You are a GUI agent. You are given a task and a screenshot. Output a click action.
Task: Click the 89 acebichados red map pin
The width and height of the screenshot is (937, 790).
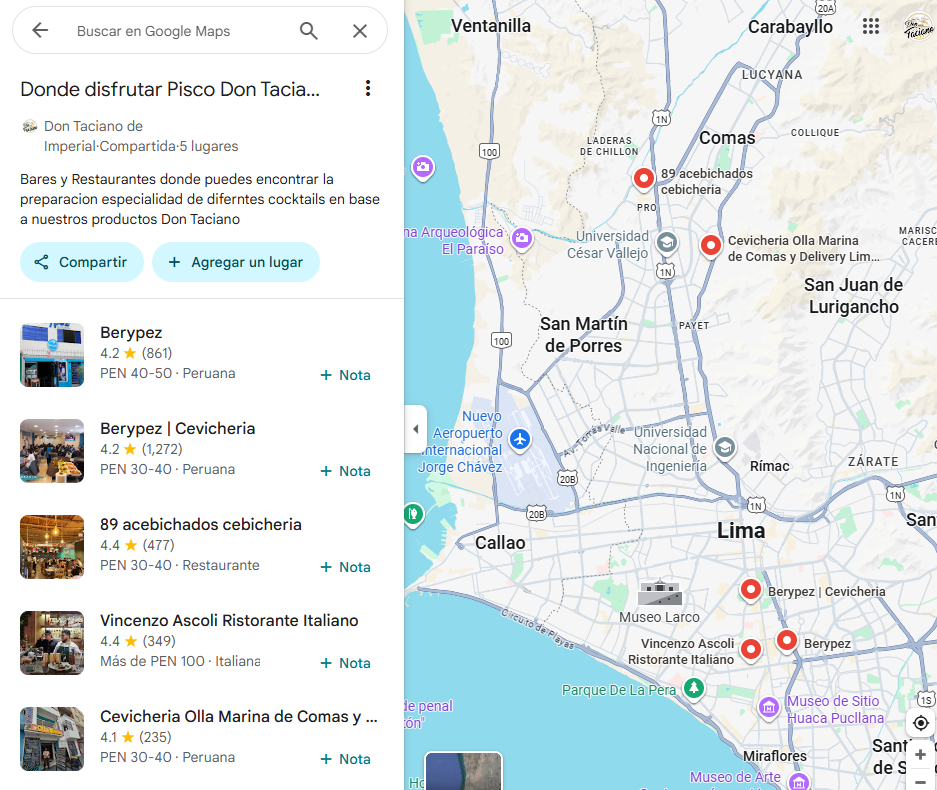pyautogui.click(x=644, y=179)
